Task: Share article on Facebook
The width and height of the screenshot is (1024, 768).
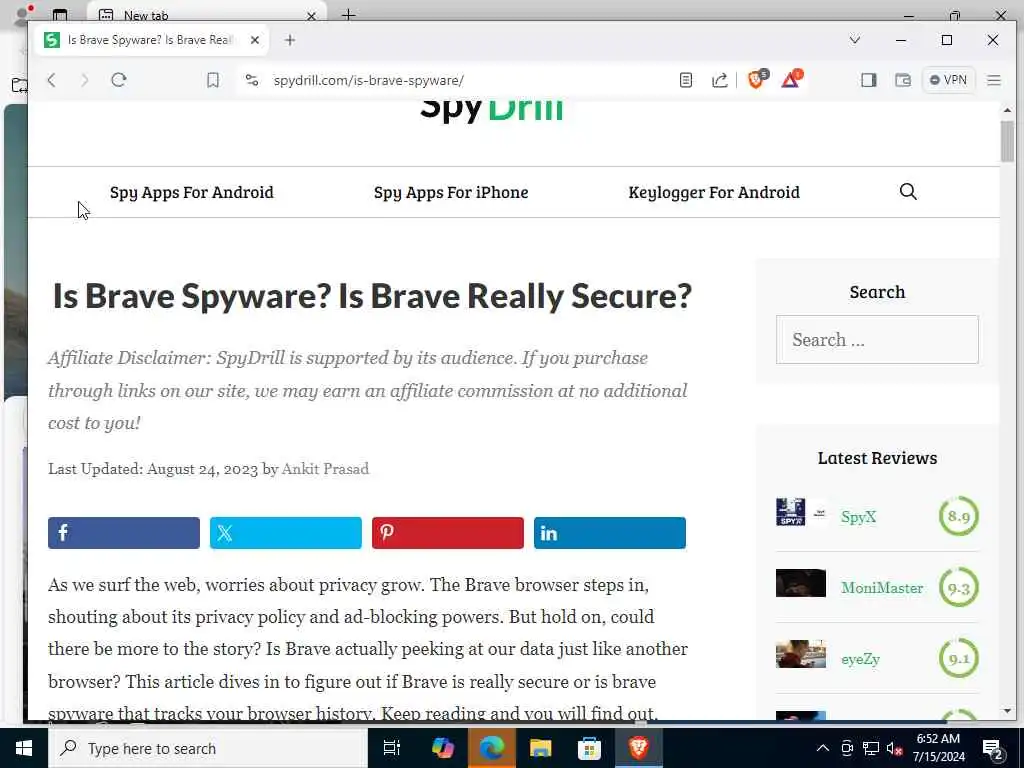Action: coord(123,533)
